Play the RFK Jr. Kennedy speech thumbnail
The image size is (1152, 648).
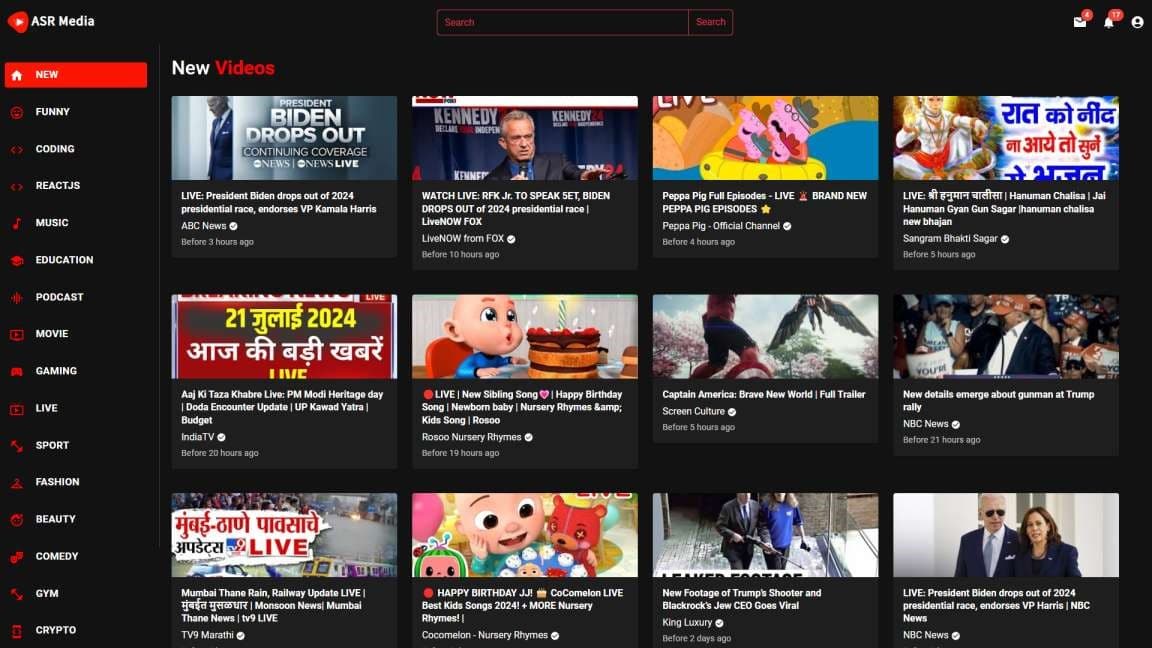point(525,138)
